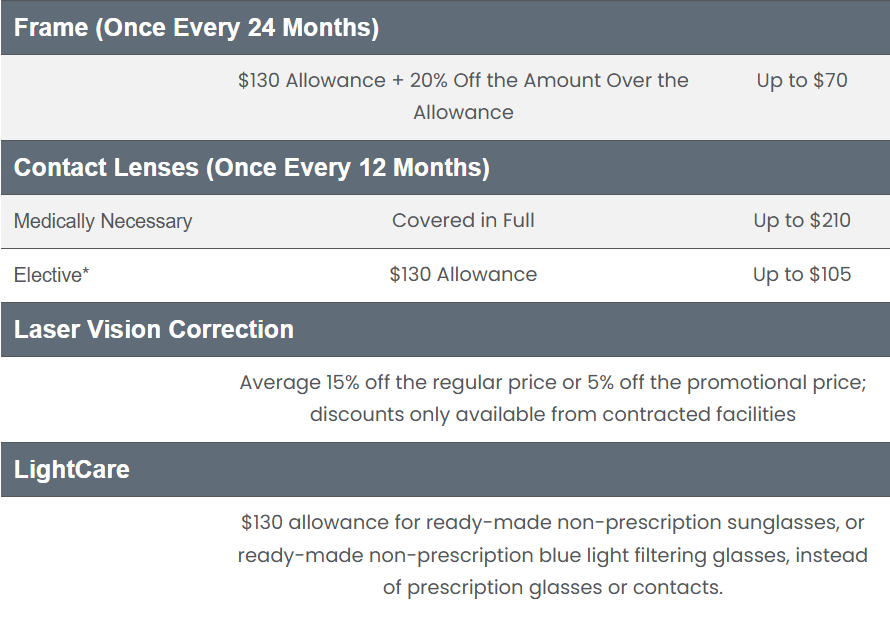Click the discounts only from contracted facilities line
This screenshot has width=890, height=621.
click(x=553, y=414)
